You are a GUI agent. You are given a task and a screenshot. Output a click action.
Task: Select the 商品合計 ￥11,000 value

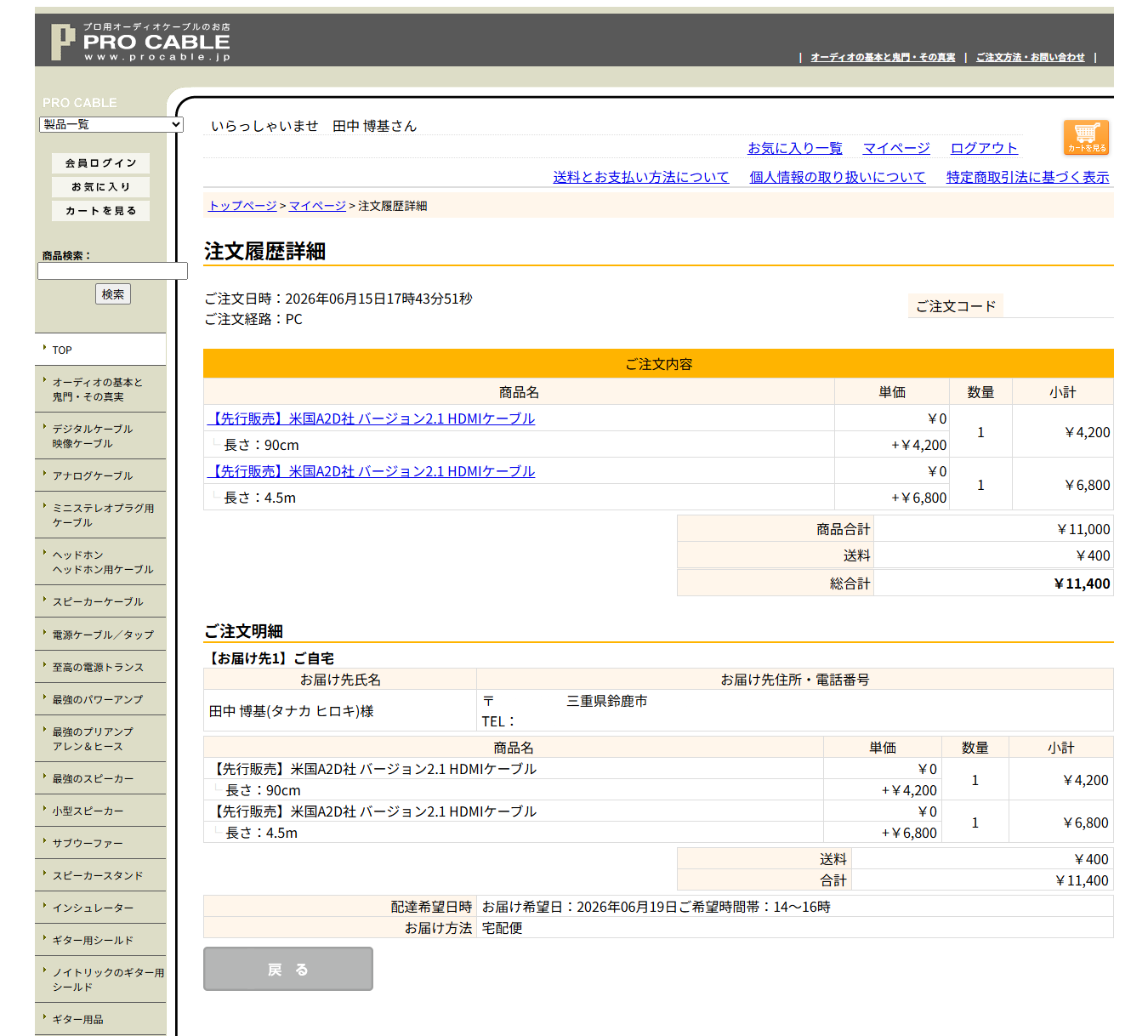[1083, 529]
